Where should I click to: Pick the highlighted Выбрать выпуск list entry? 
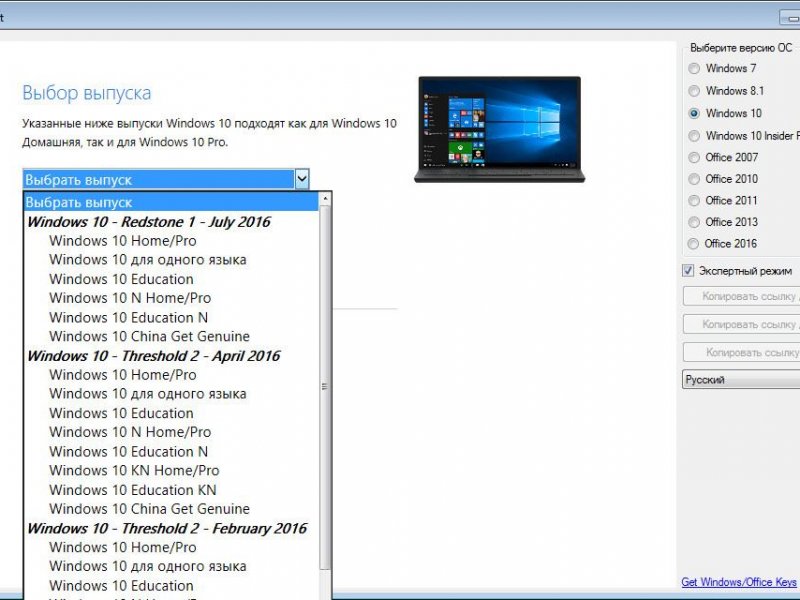[x=171, y=202]
